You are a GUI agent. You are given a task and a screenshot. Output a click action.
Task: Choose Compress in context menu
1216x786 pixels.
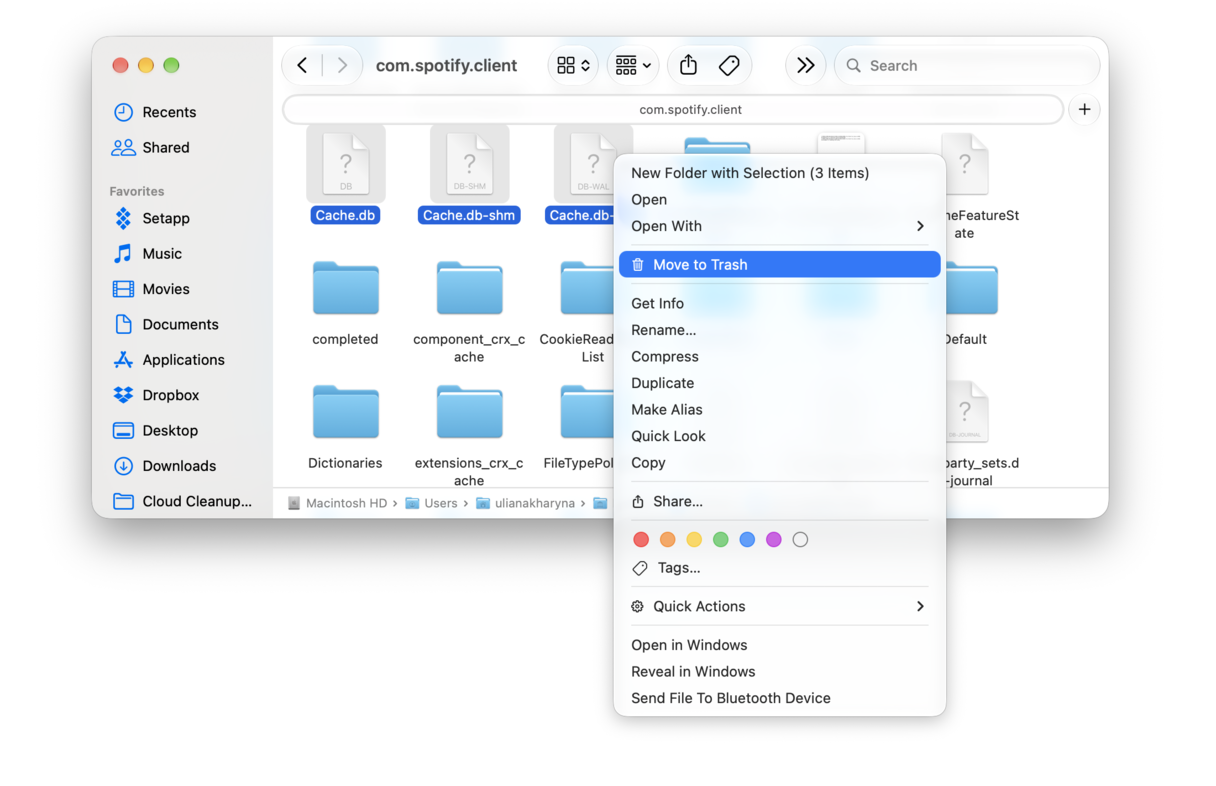point(780,356)
